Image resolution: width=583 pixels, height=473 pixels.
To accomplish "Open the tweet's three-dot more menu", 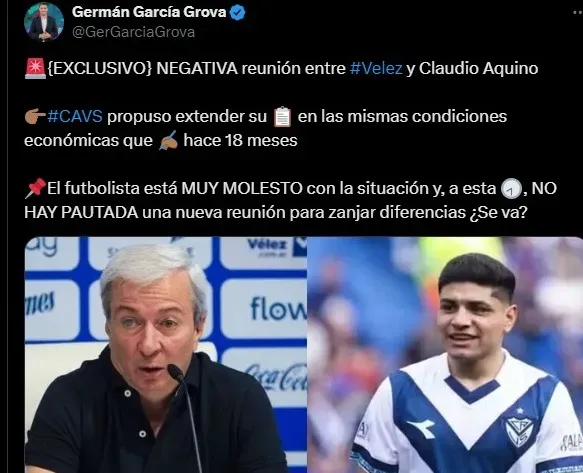I will pyautogui.click(x=577, y=12).
